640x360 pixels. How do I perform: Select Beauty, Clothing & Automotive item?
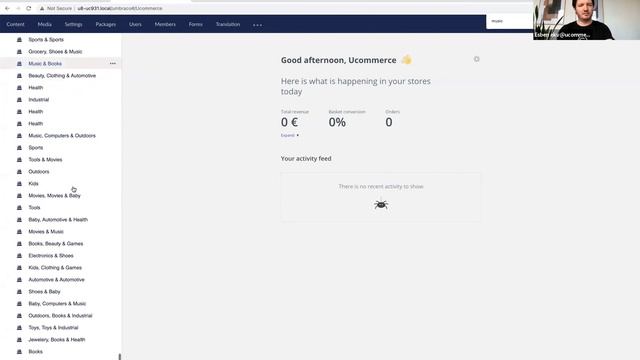click(62, 76)
